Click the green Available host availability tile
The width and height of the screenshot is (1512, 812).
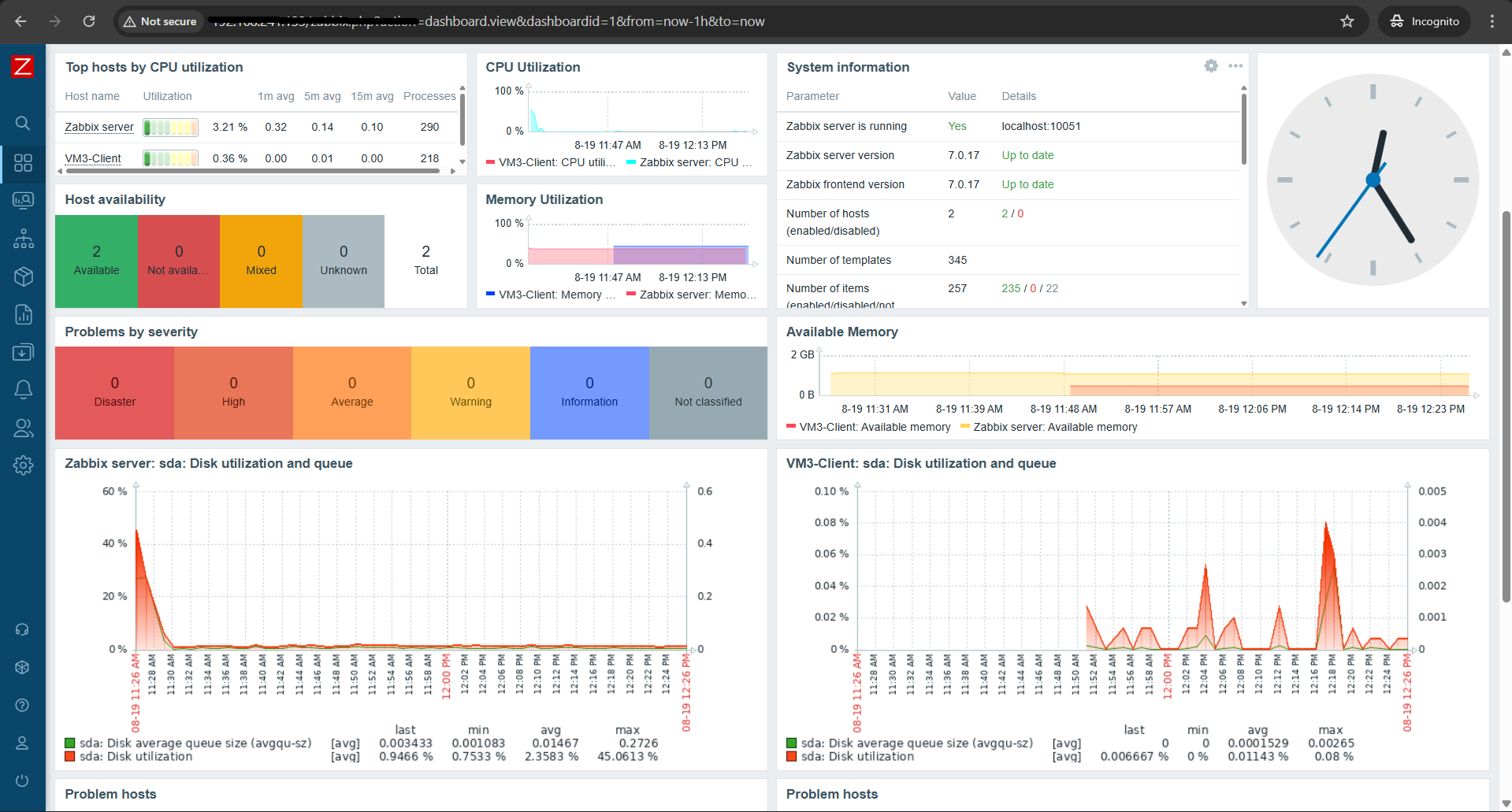click(96, 261)
